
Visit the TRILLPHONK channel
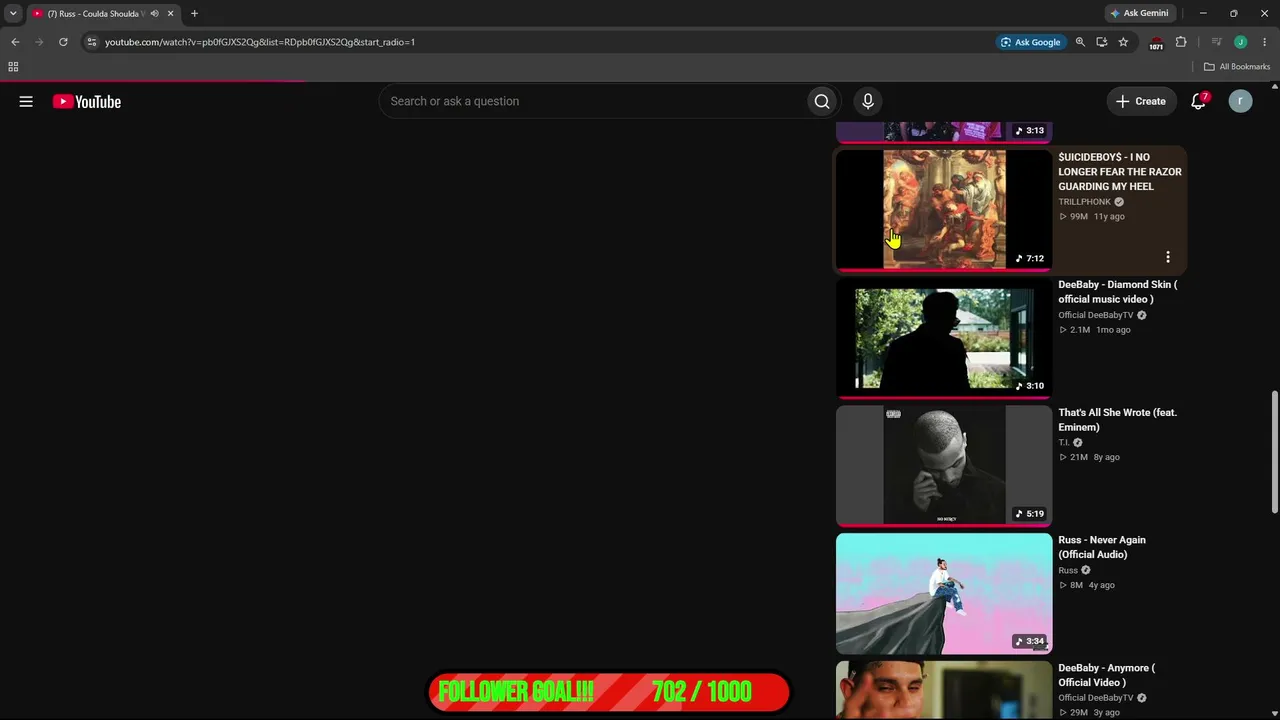tap(1085, 202)
